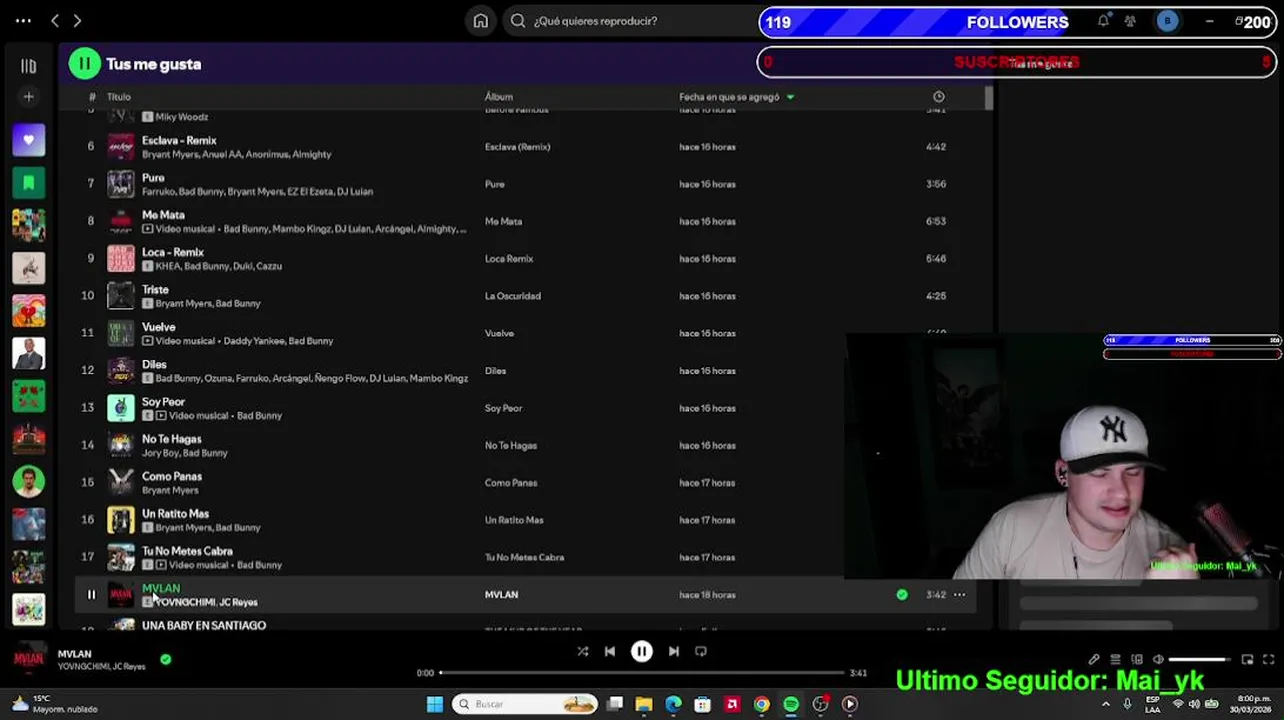Viewport: 1284px width, 720px height.
Task: Click the cover thumbnail of 'Triste'
Action: [121, 296]
